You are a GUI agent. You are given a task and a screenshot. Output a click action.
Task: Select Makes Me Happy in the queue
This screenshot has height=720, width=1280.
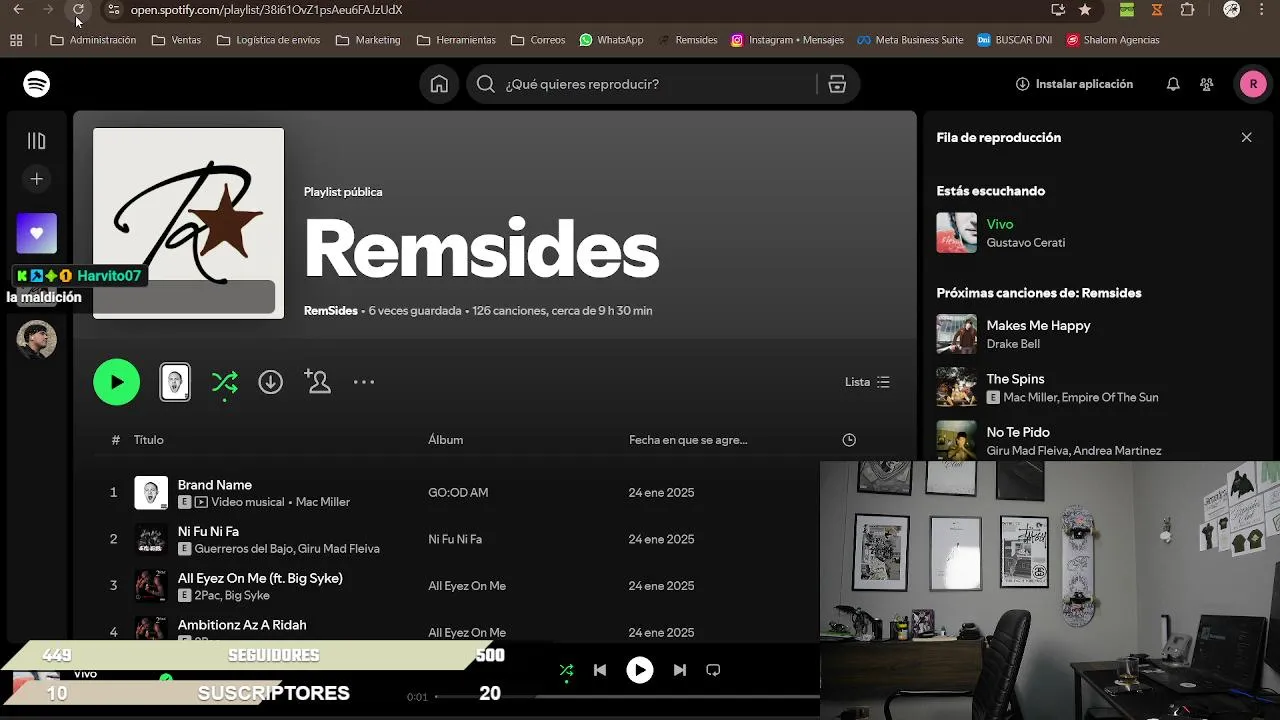1038,326
